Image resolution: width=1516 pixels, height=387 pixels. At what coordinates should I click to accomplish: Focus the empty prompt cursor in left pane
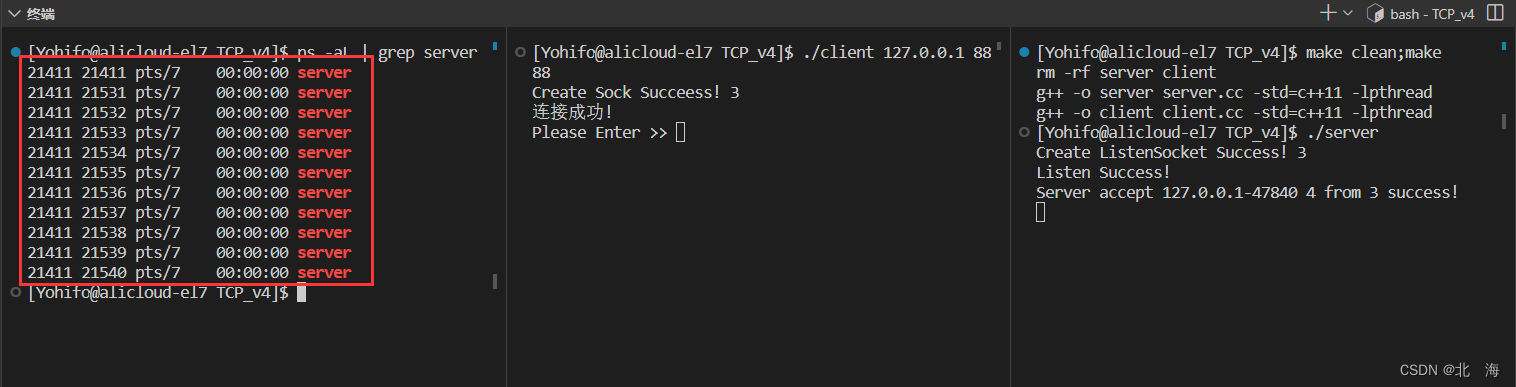(301, 292)
